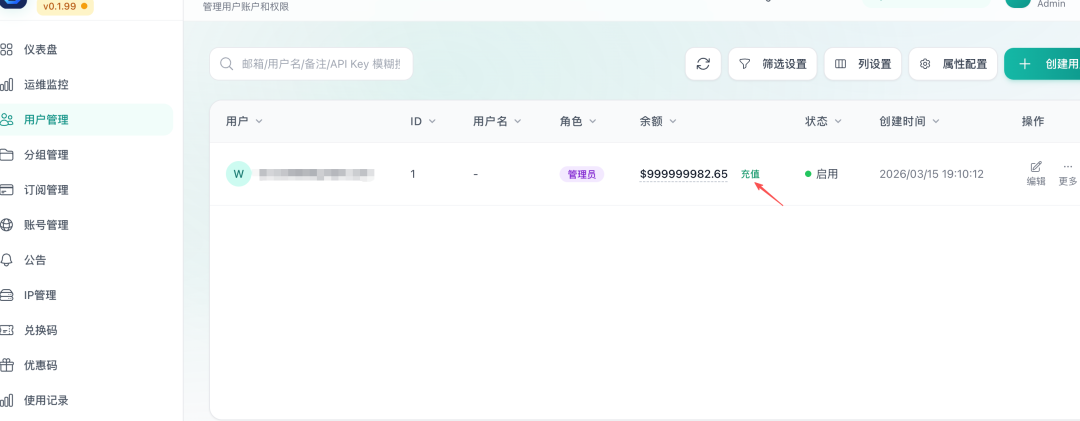Screen dimensions: 1080x421
Task: Click the chart icon beside 使用记录
Action: point(6,401)
